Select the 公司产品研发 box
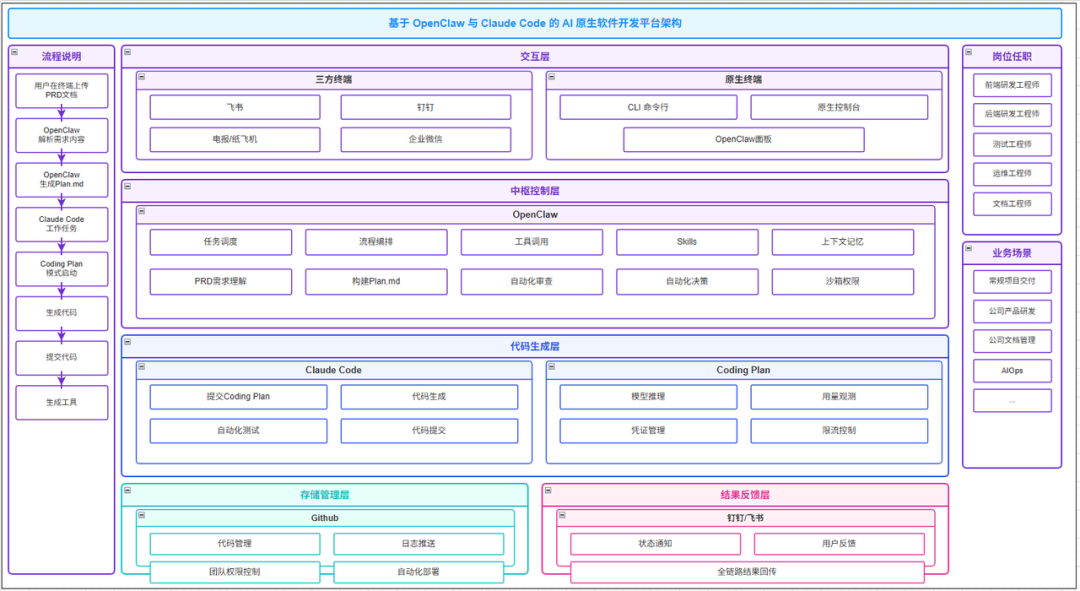Image resolution: width=1080 pixels, height=591 pixels. (1012, 311)
